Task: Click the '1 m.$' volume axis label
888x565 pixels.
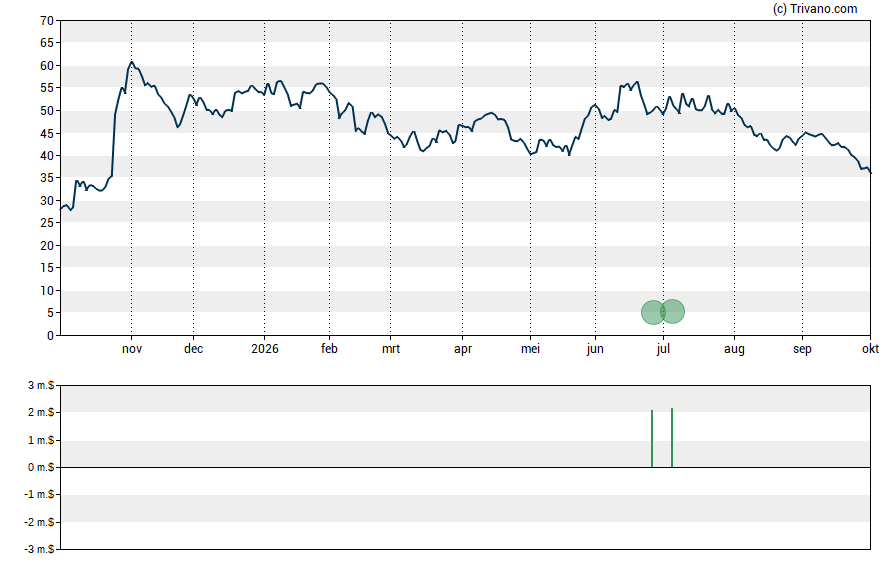Action: point(41,440)
